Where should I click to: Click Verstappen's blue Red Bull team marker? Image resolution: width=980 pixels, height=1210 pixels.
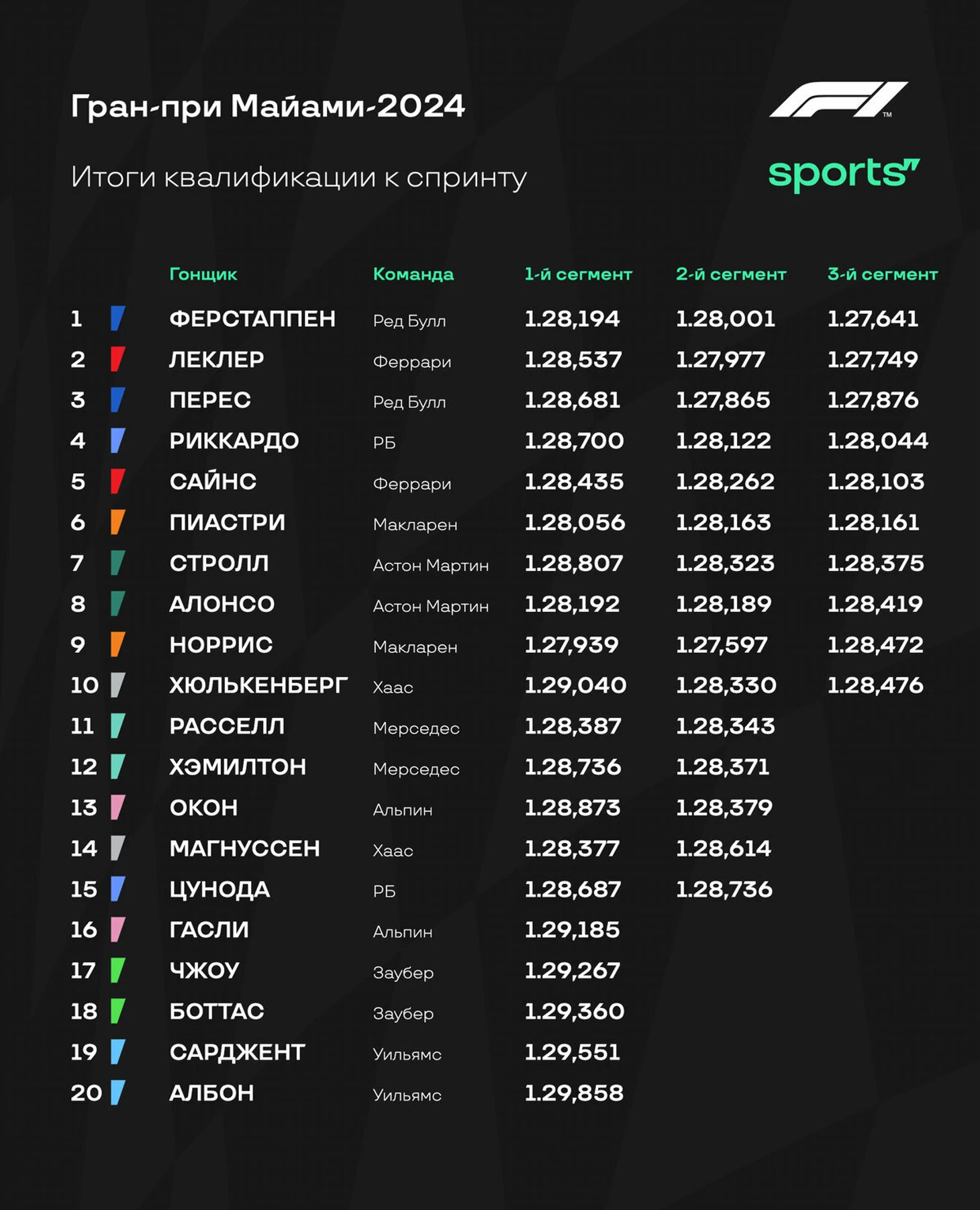pos(118,318)
